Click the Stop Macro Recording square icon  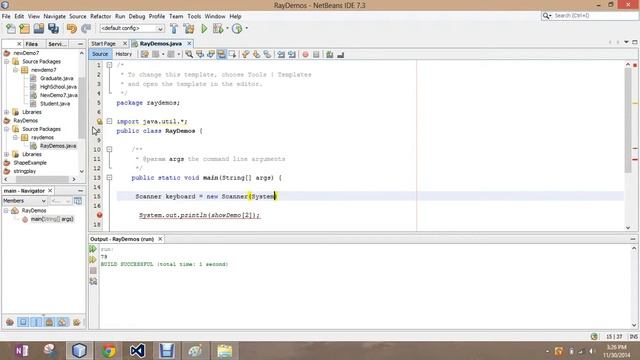(316, 54)
